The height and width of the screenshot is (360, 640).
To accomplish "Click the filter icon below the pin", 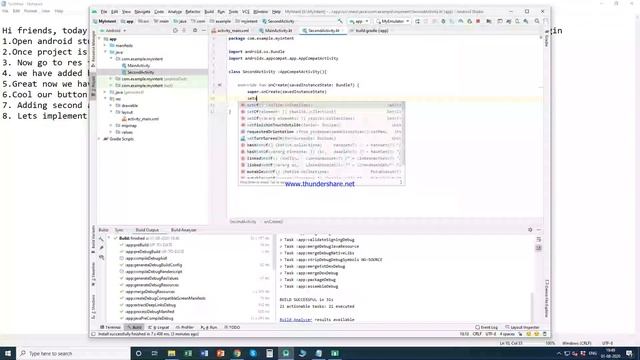I will pos(101,258).
